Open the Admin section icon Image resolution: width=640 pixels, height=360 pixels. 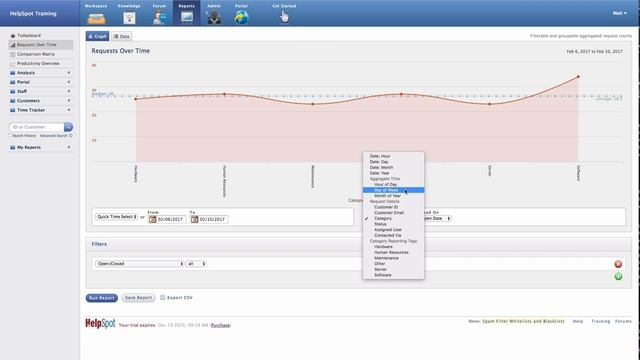pyautogui.click(x=214, y=18)
